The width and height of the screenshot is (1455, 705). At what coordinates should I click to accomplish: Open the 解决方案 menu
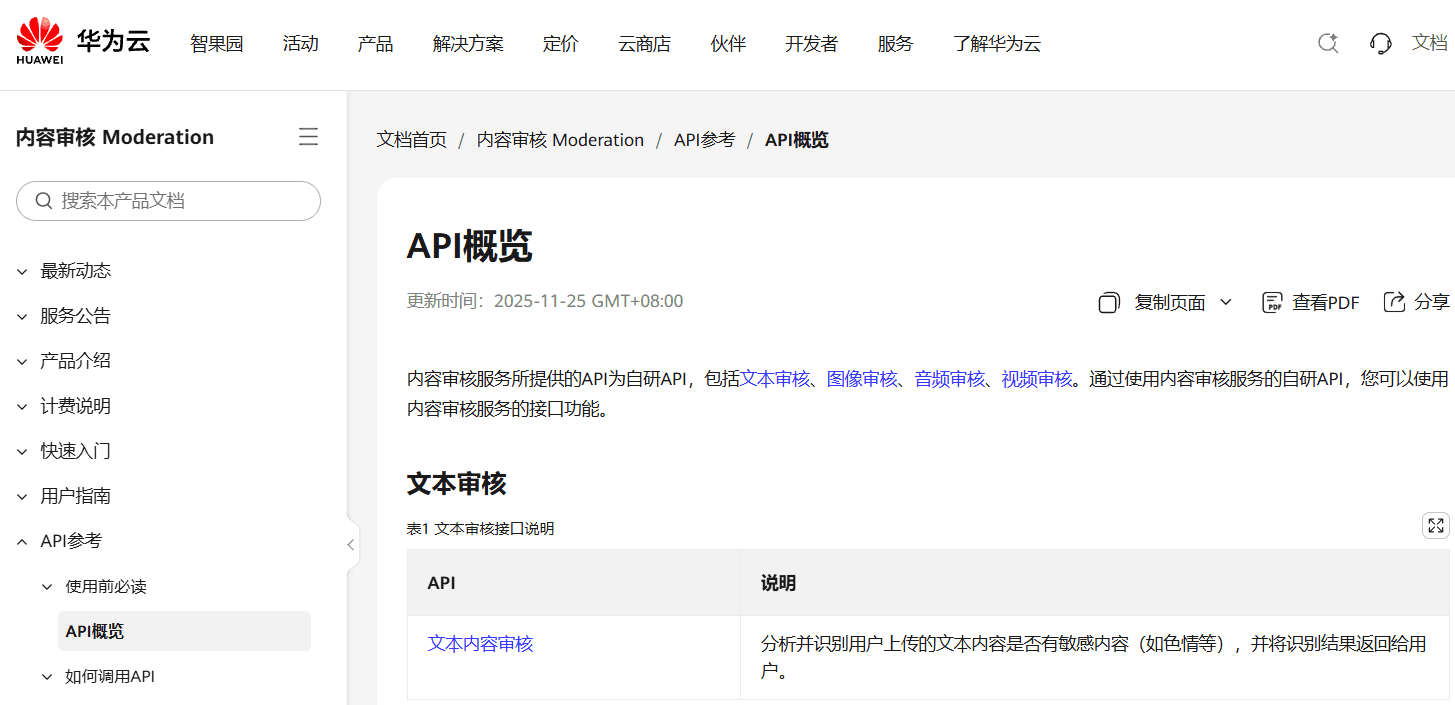coord(468,43)
